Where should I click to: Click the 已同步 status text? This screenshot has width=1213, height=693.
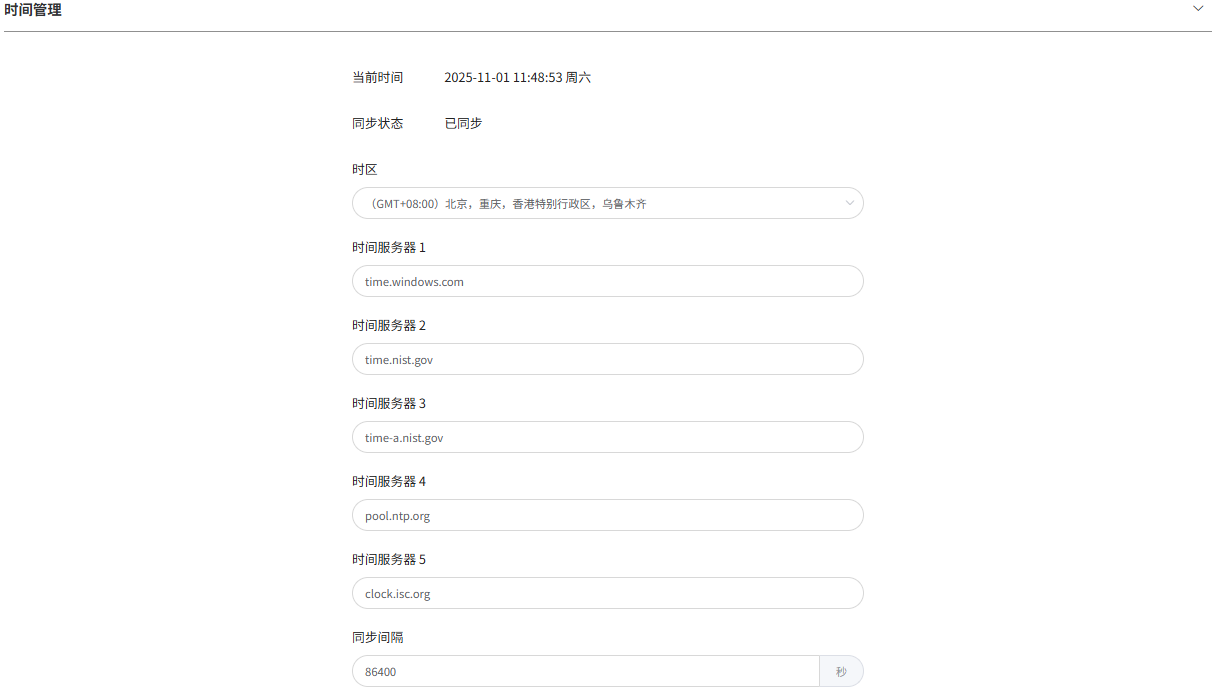[x=463, y=123]
